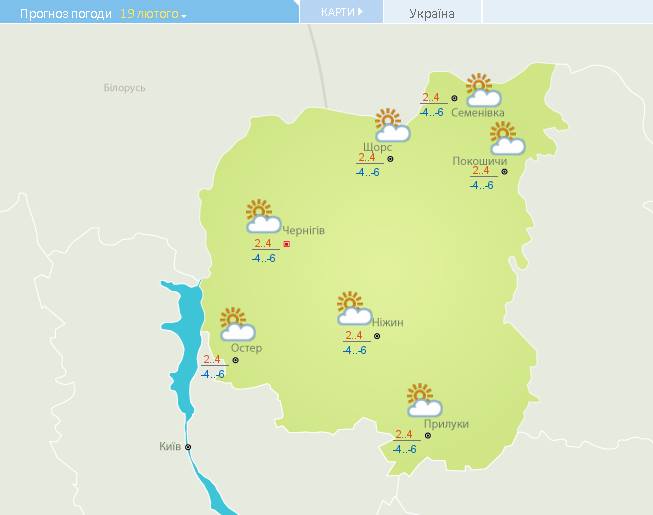The height and width of the screenshot is (515, 653).
Task: Open the Чернігів city label
Action: point(304,230)
